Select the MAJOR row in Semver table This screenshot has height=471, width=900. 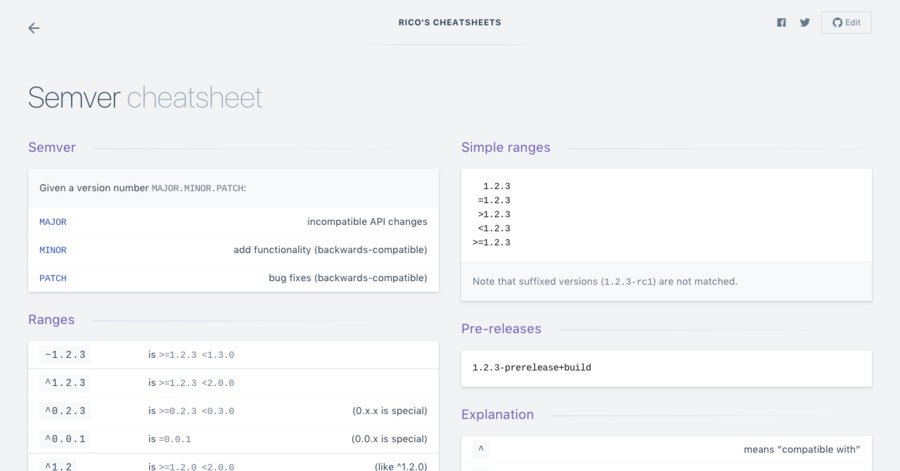(x=233, y=221)
